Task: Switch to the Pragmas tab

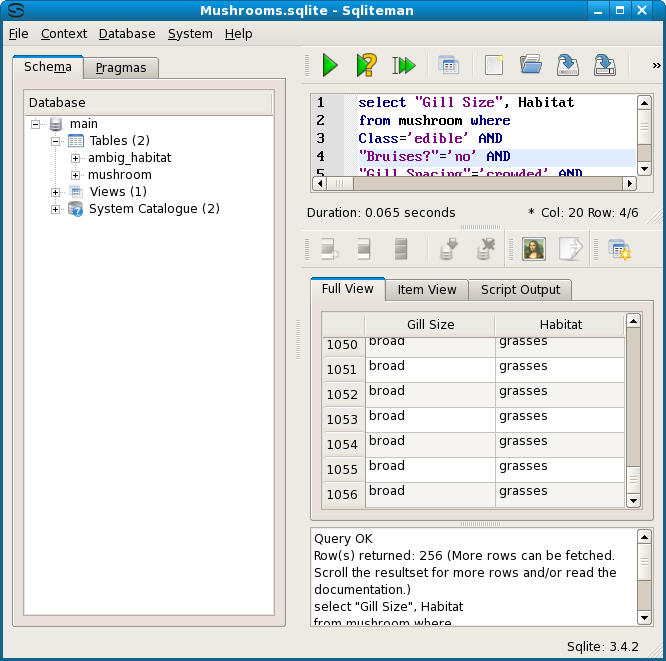Action: (121, 68)
